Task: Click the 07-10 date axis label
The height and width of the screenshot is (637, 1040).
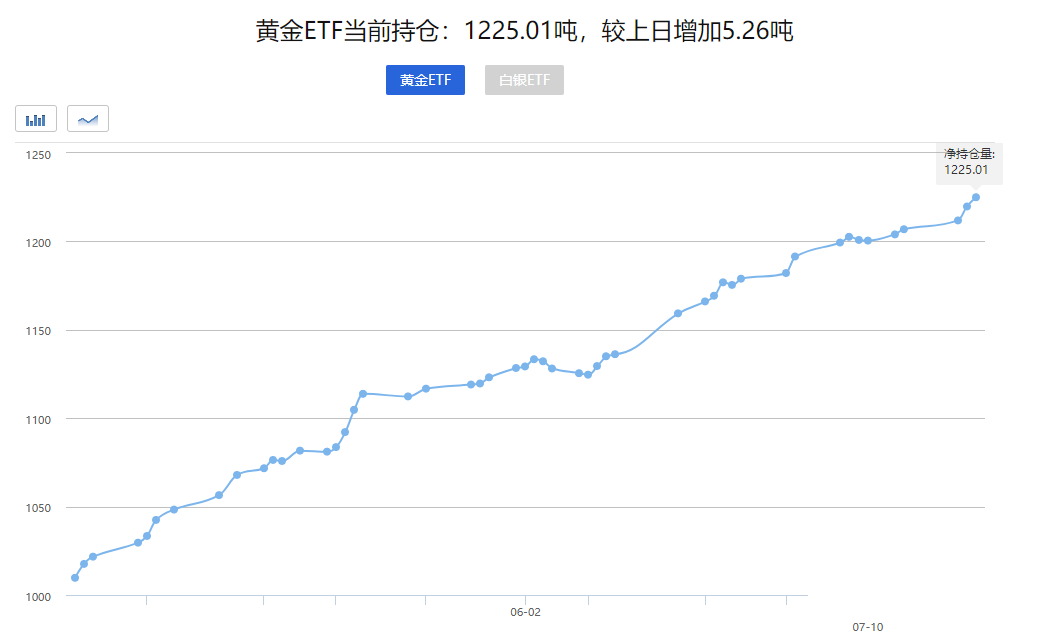Action: [868, 627]
